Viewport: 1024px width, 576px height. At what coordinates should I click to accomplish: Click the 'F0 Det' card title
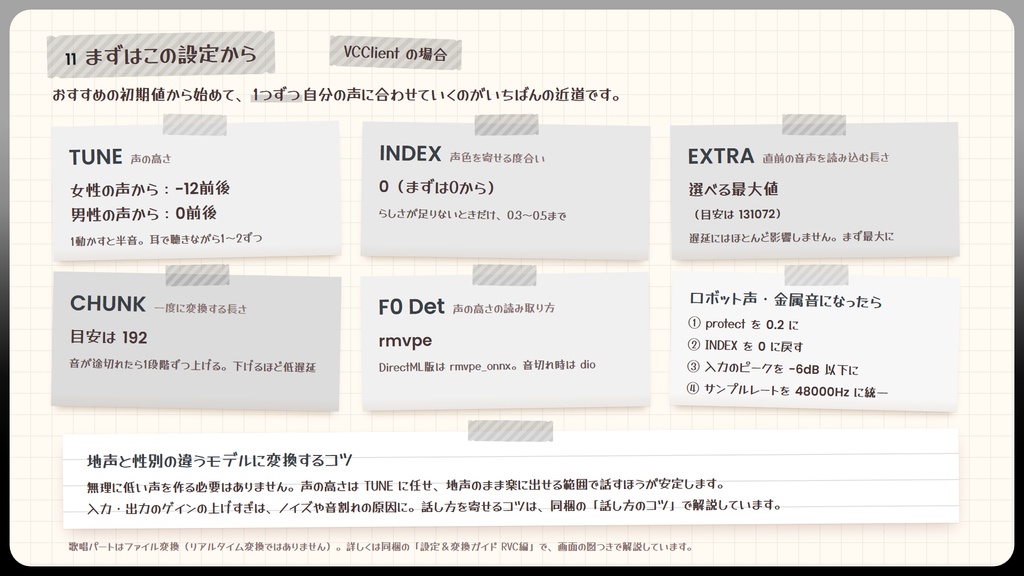[x=411, y=307]
